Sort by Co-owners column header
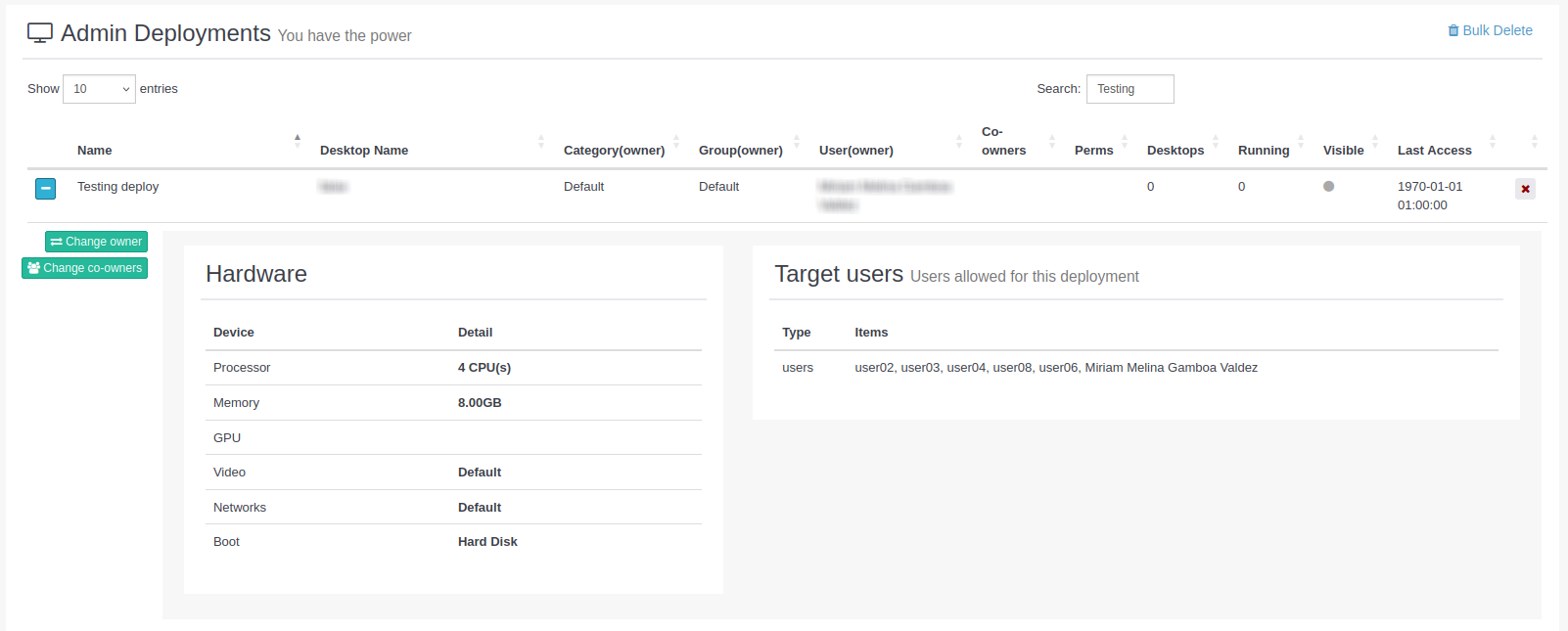Screen dimensions: 1568x631 1003,141
